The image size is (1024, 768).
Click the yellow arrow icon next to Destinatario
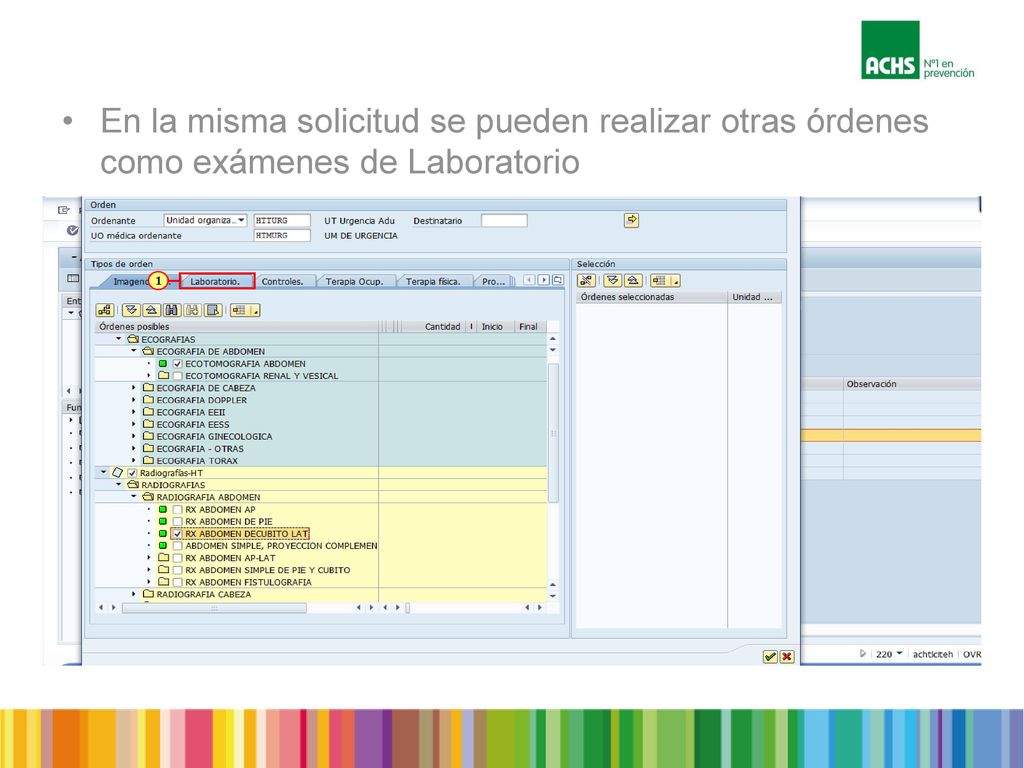[631, 220]
